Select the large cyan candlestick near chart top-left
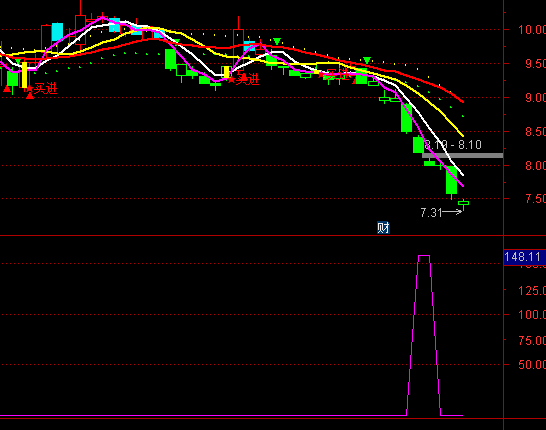 [57, 32]
